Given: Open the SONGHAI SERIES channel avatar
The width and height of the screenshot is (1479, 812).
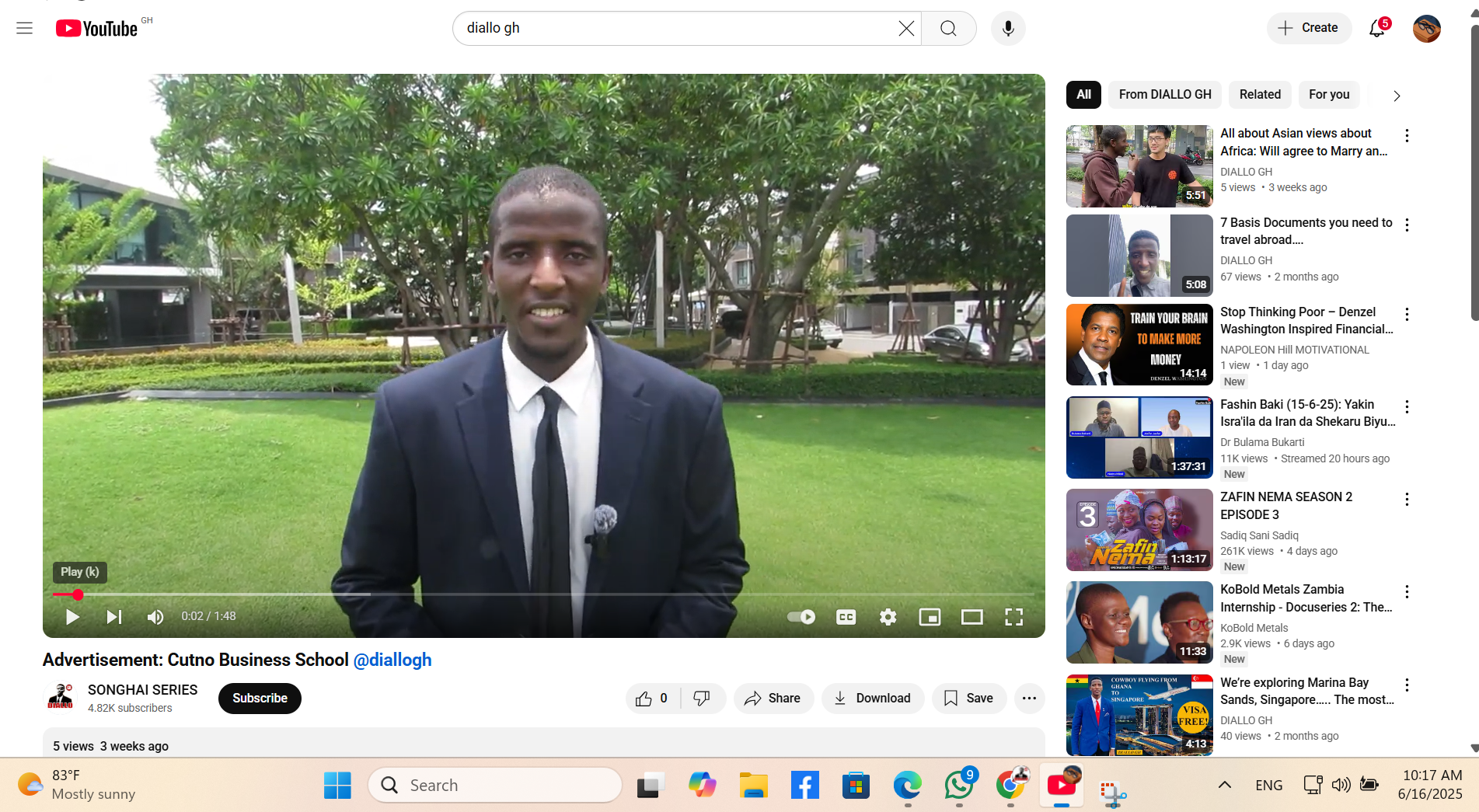Looking at the screenshot, I should pyautogui.click(x=60, y=697).
